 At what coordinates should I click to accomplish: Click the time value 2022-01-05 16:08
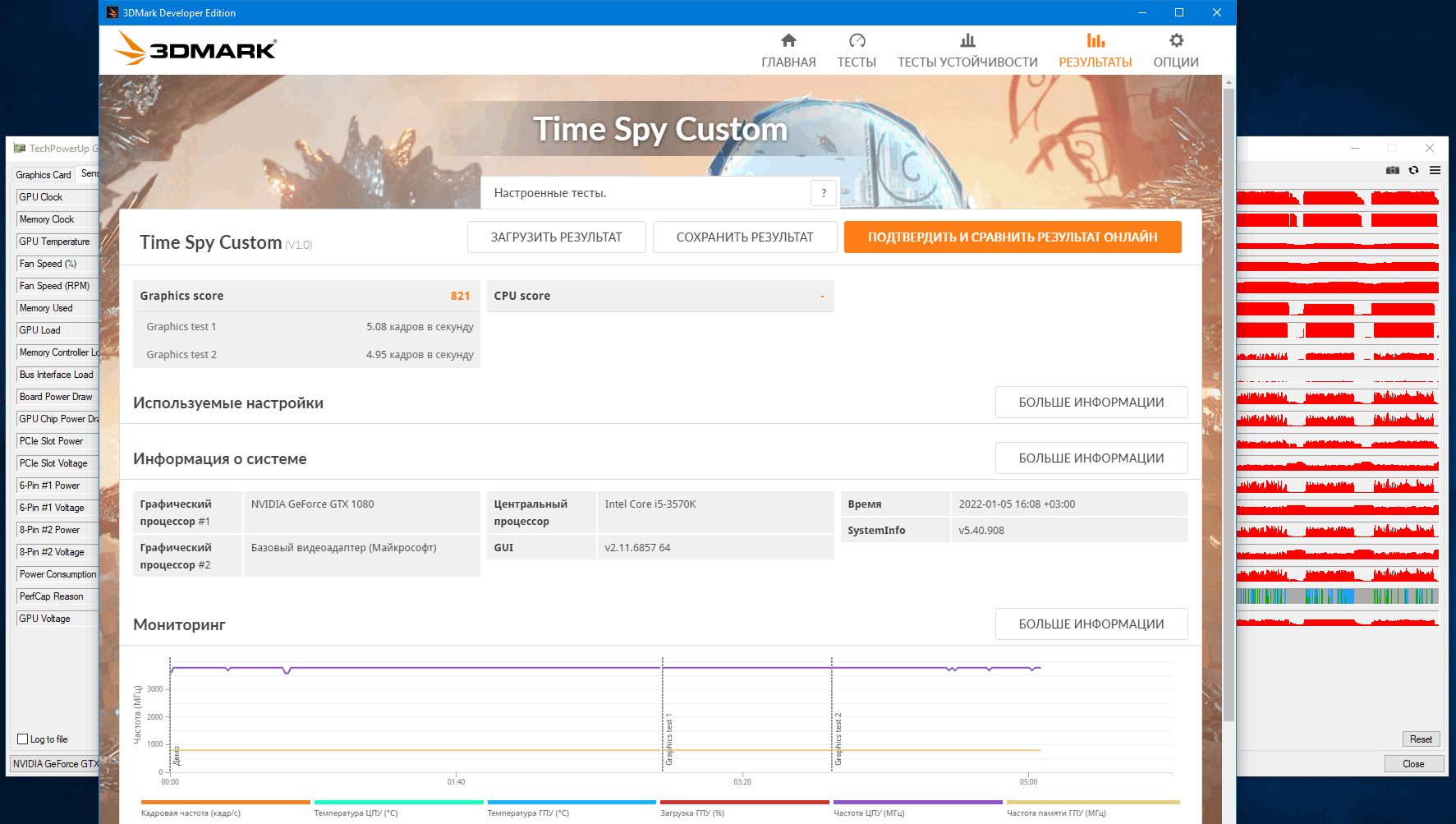click(1017, 504)
